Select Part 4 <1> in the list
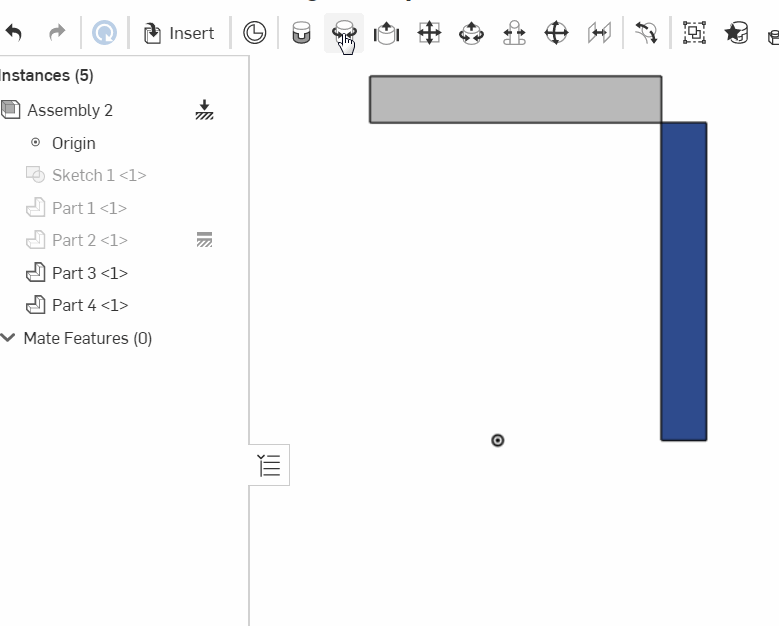This screenshot has height=626, width=779. point(90,305)
